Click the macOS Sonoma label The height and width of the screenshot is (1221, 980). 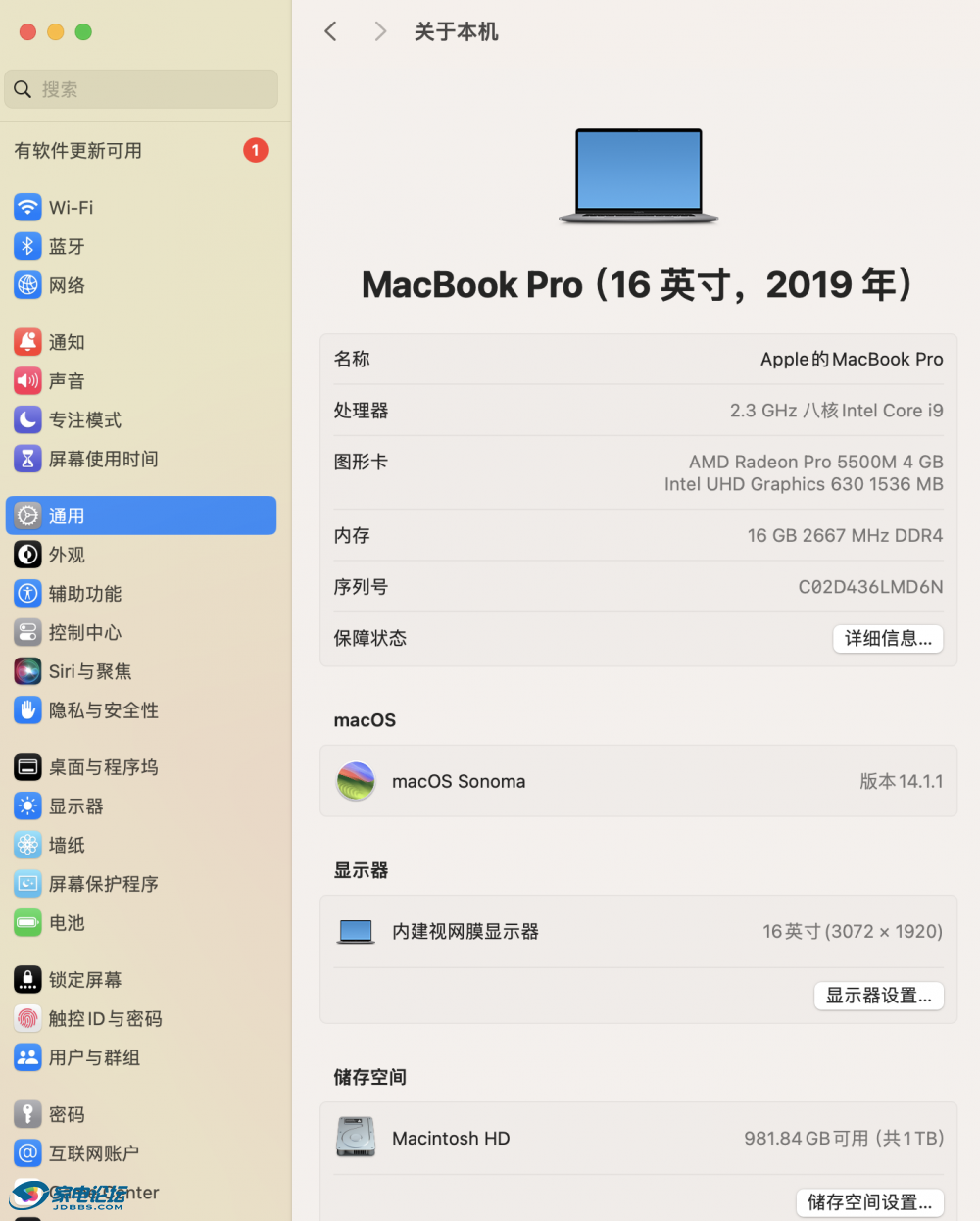point(459,781)
